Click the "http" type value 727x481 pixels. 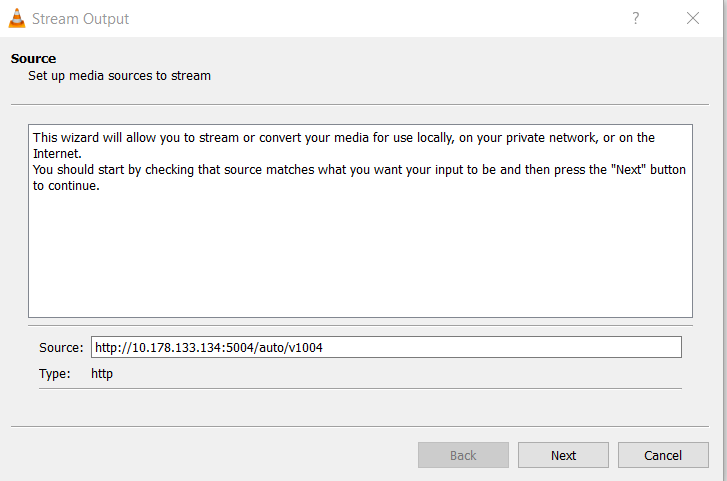102,374
